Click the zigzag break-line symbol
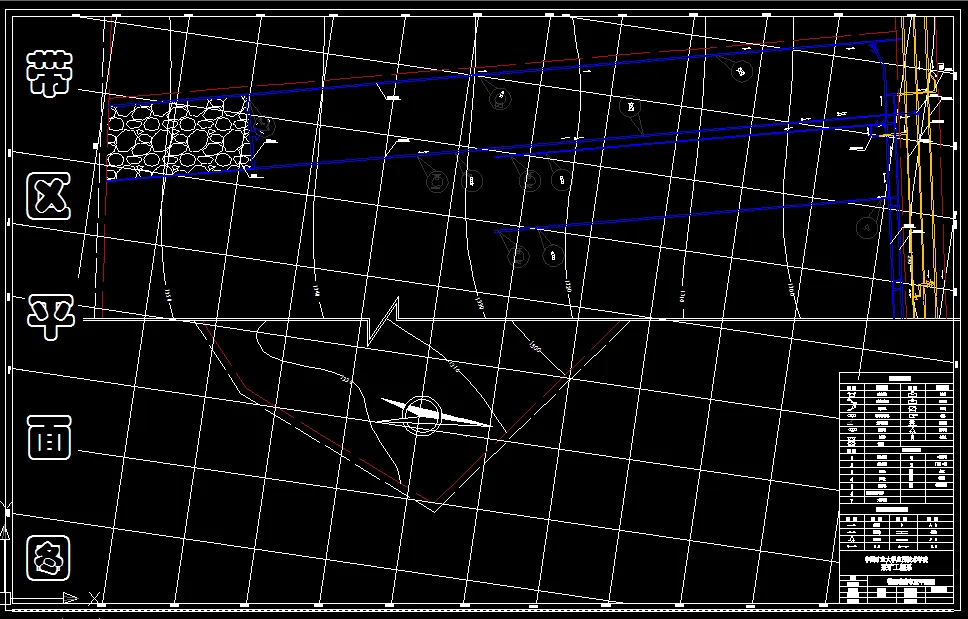The height and width of the screenshot is (619, 968). point(383,321)
